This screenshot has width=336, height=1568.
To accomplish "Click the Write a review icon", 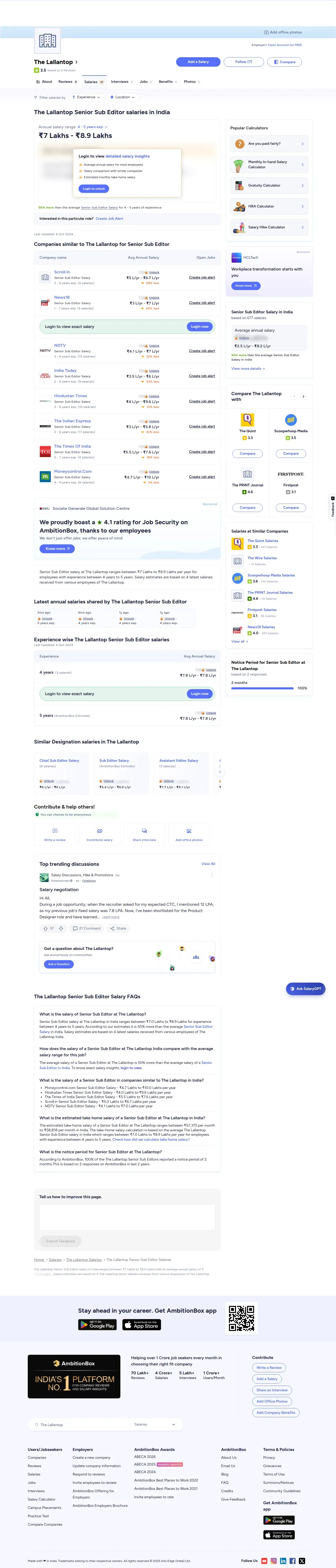I will pos(55,831).
